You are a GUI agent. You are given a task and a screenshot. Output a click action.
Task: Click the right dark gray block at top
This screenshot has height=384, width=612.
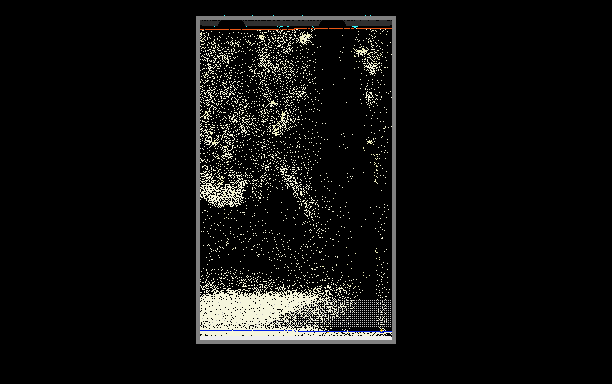pos(368,23)
